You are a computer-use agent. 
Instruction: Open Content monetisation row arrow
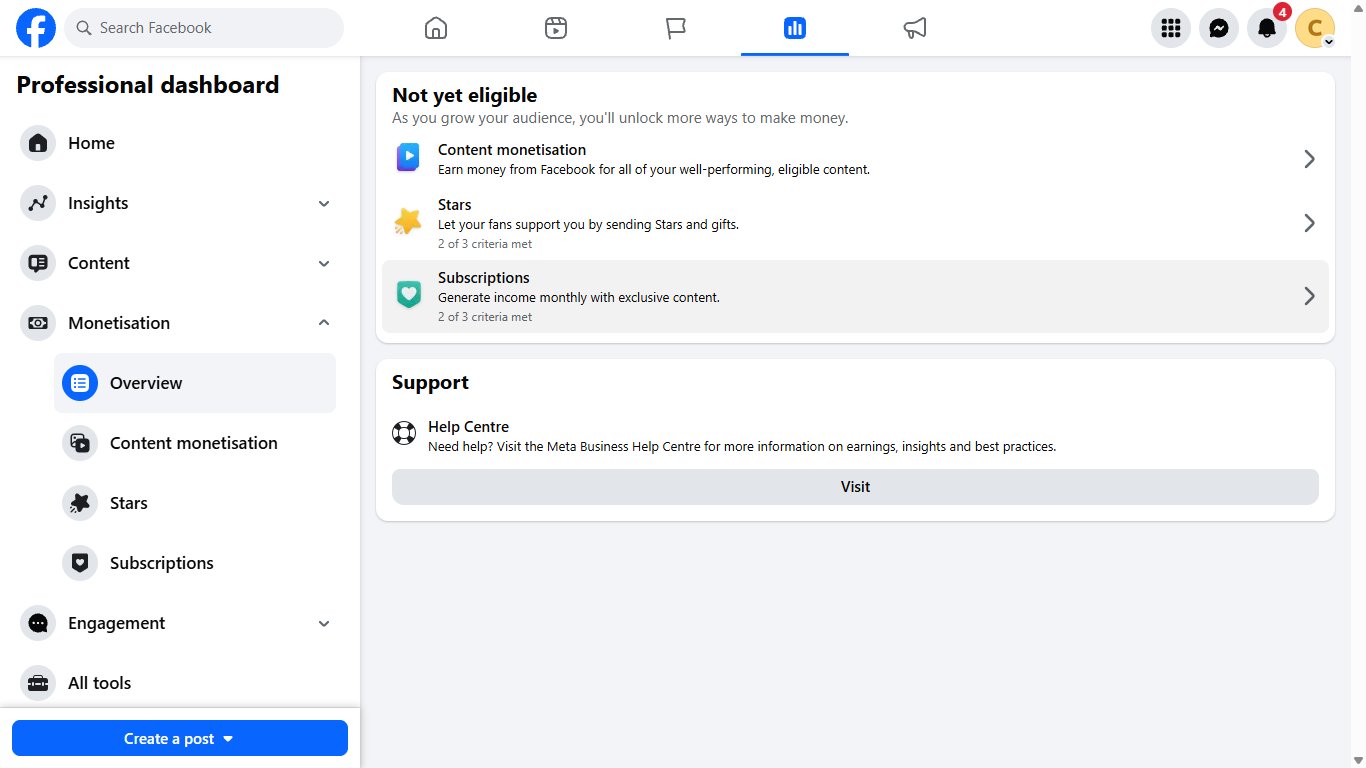pos(1309,159)
